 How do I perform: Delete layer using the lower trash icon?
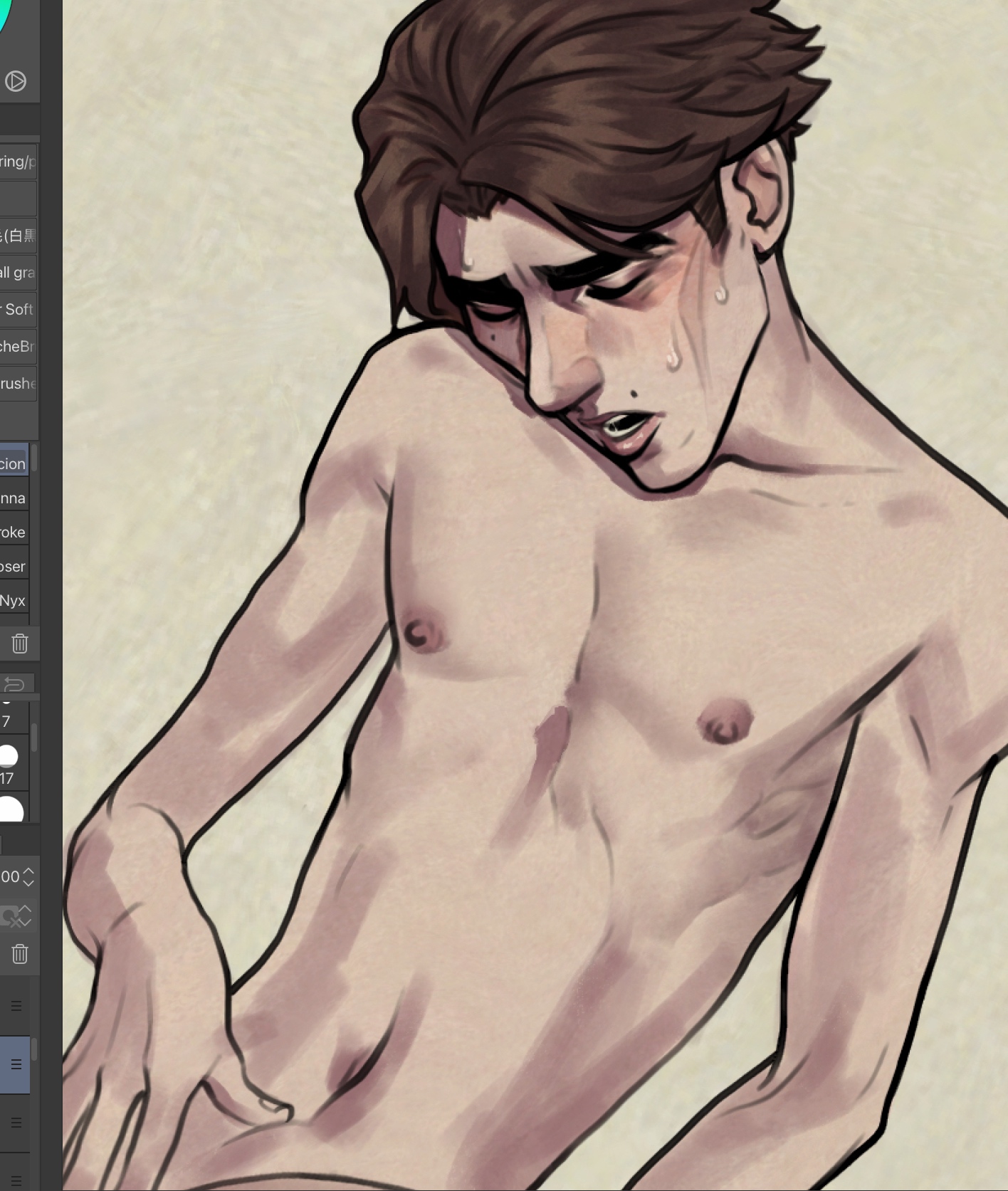pos(19,953)
